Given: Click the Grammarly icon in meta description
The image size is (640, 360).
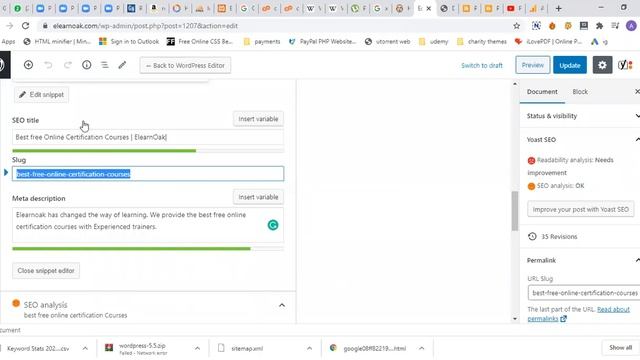Looking at the screenshot, I should point(273,225).
